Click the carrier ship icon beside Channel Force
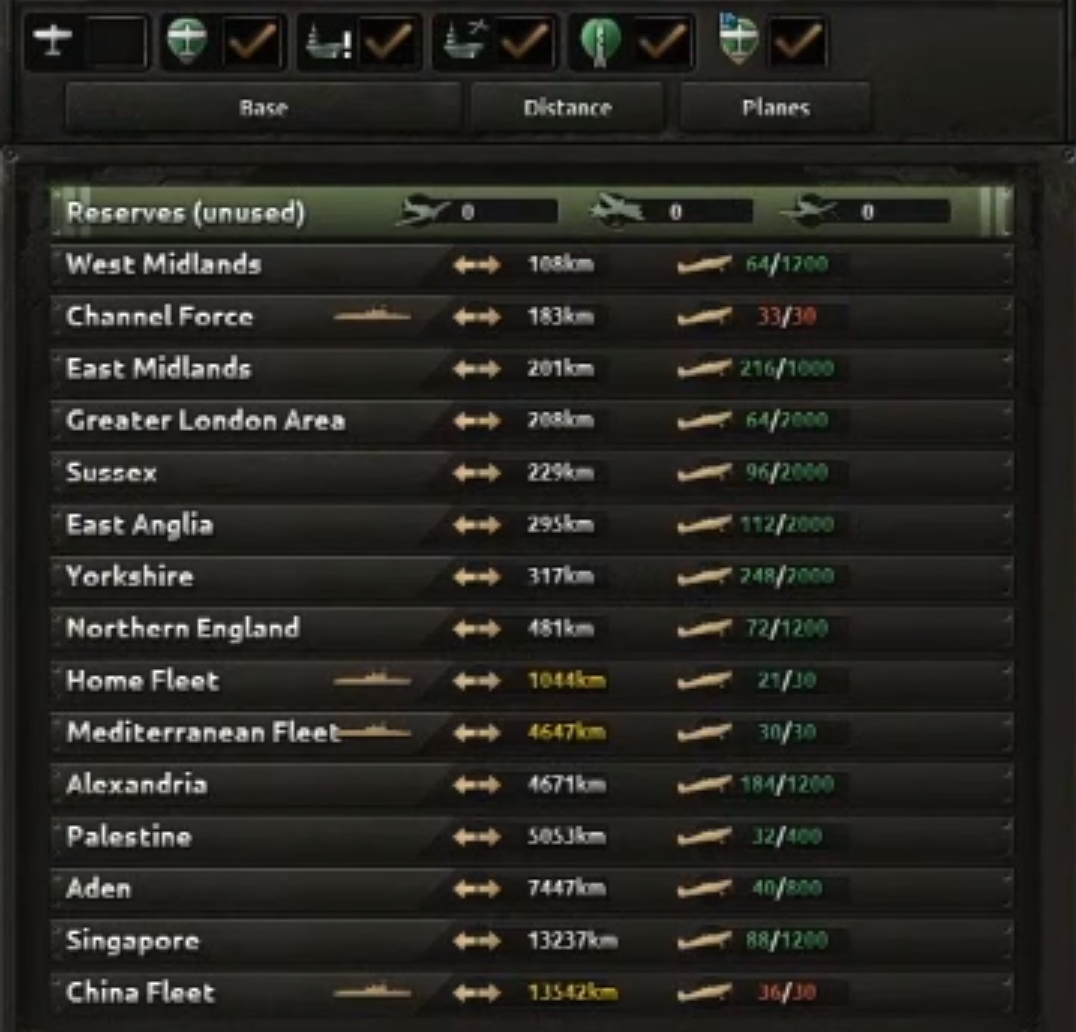Image resolution: width=1076 pixels, height=1032 pixels. pos(372,316)
